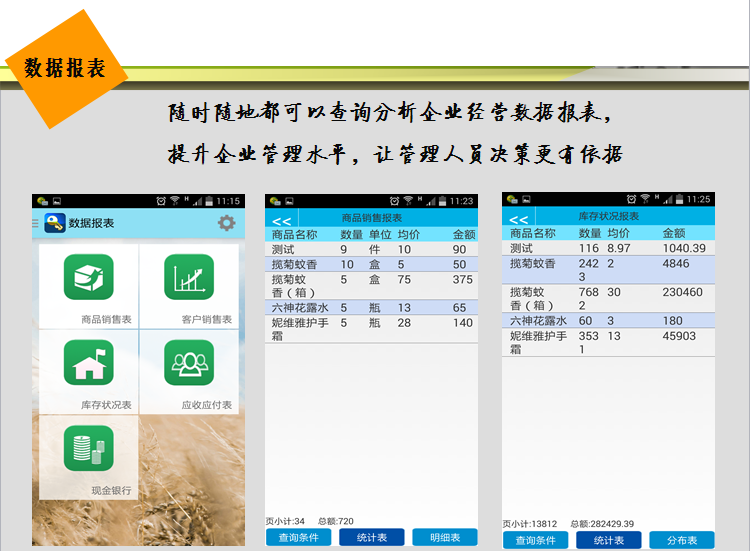Click 统计表 button under inventory report

coord(608,540)
